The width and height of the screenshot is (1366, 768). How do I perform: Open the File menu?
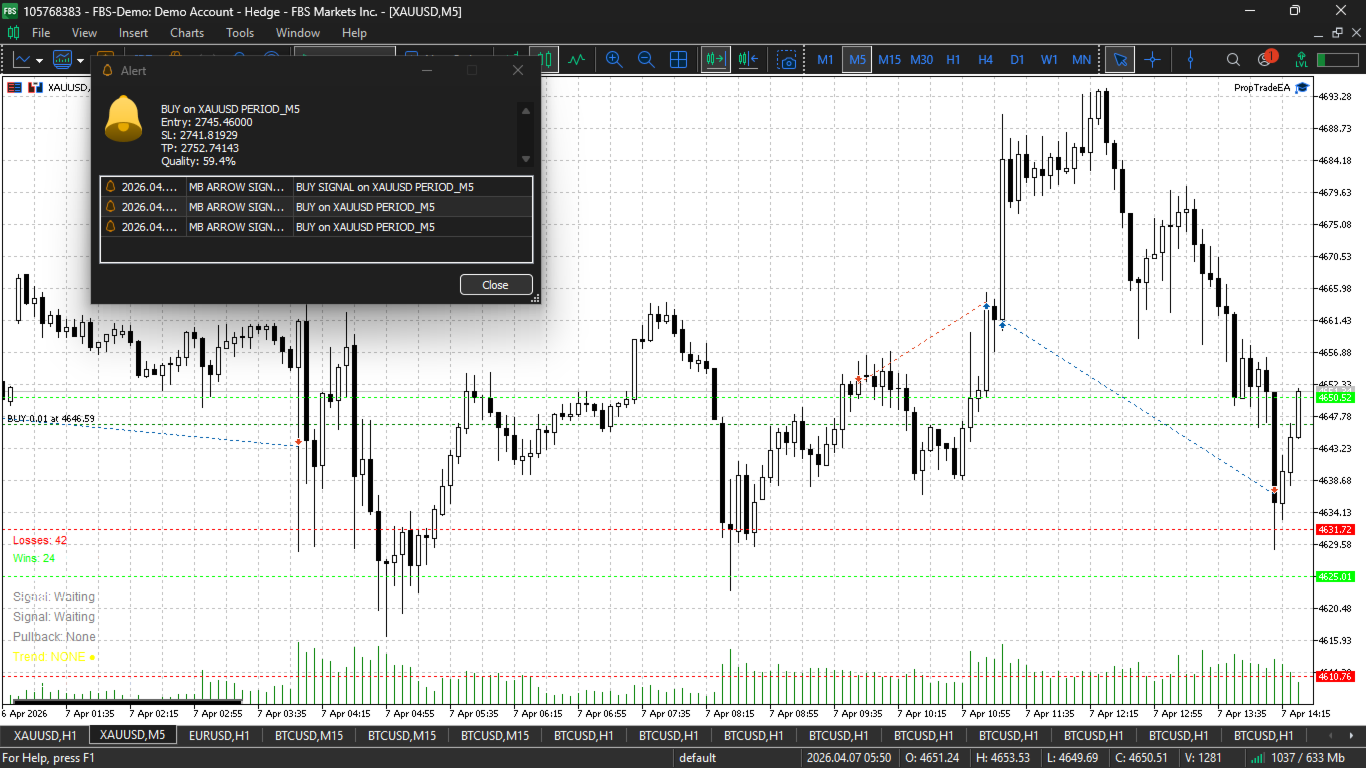coord(41,33)
